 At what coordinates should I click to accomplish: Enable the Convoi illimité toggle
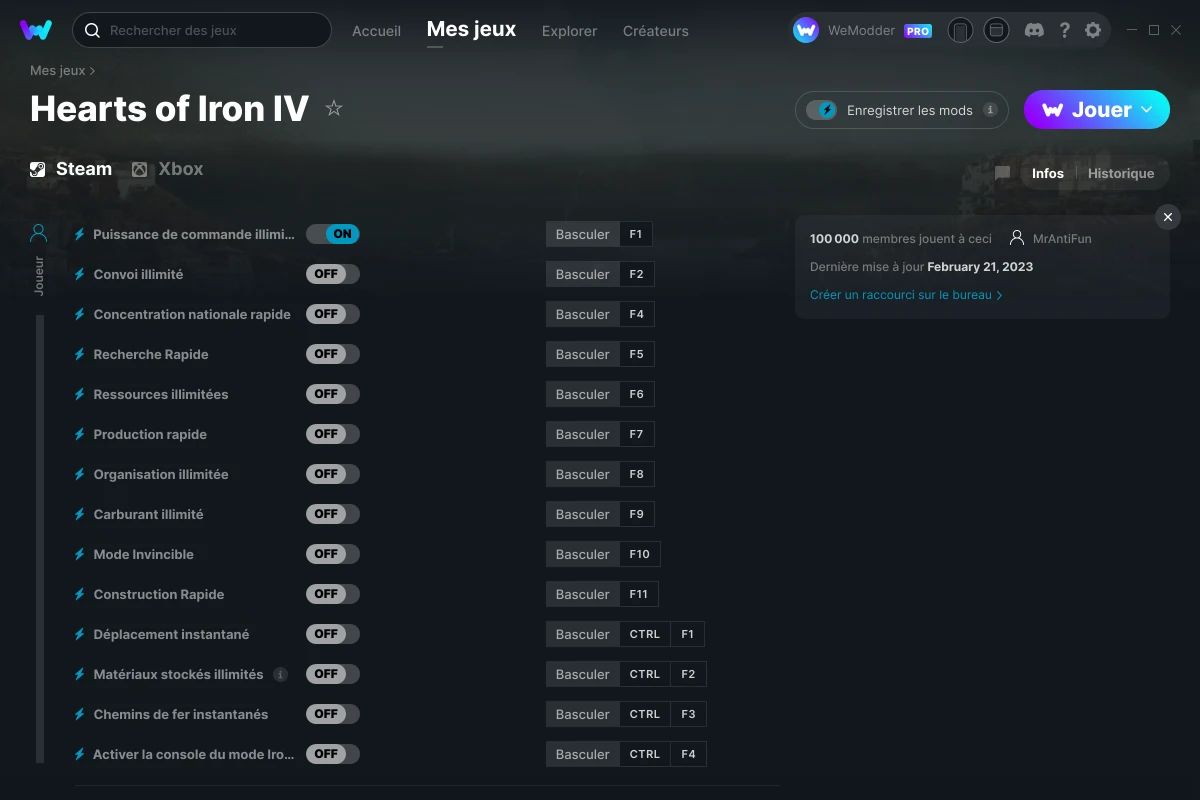pyautogui.click(x=332, y=274)
